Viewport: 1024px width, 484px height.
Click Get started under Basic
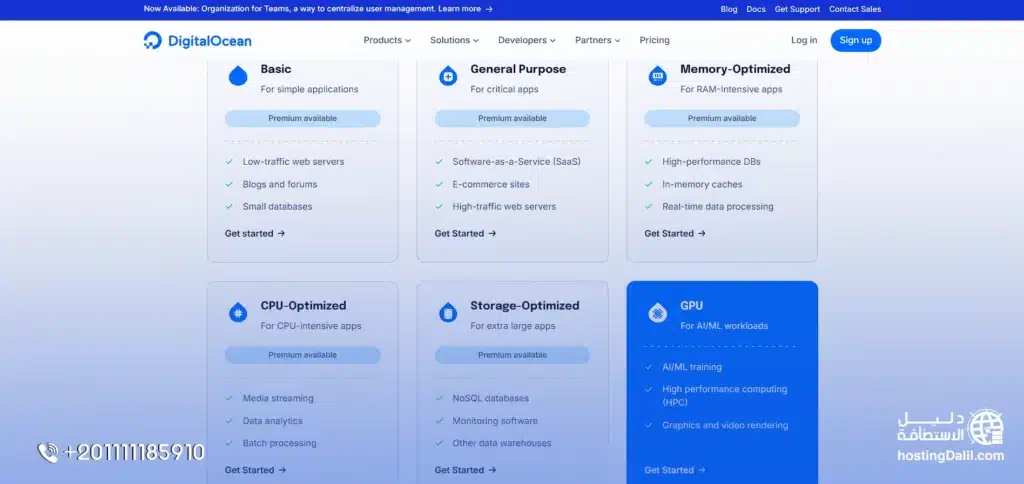(x=255, y=233)
